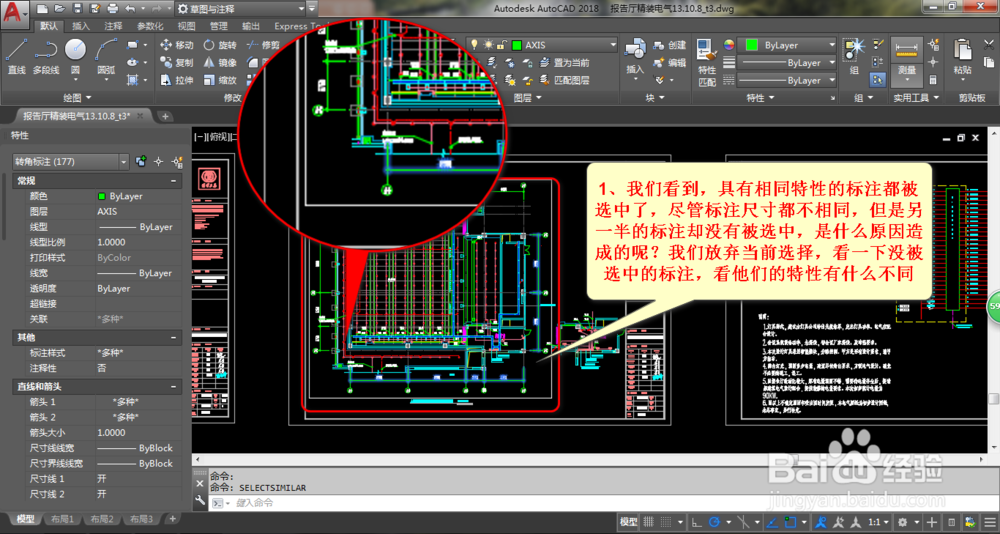The image size is (1000, 534).
Task: Switch to the 参数化 ribbon tab
Action: 151,26
